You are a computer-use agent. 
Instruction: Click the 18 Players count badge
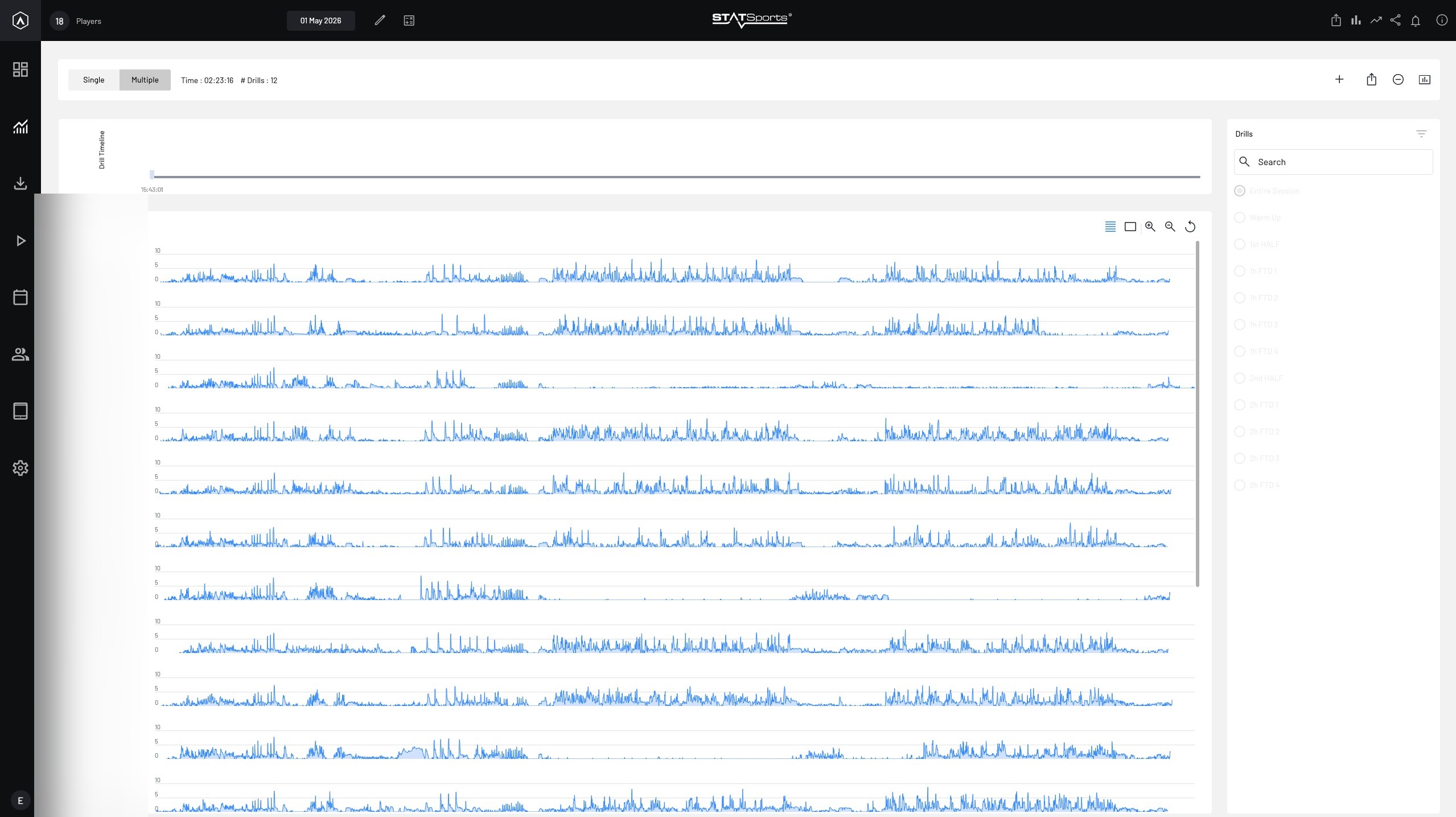point(59,21)
